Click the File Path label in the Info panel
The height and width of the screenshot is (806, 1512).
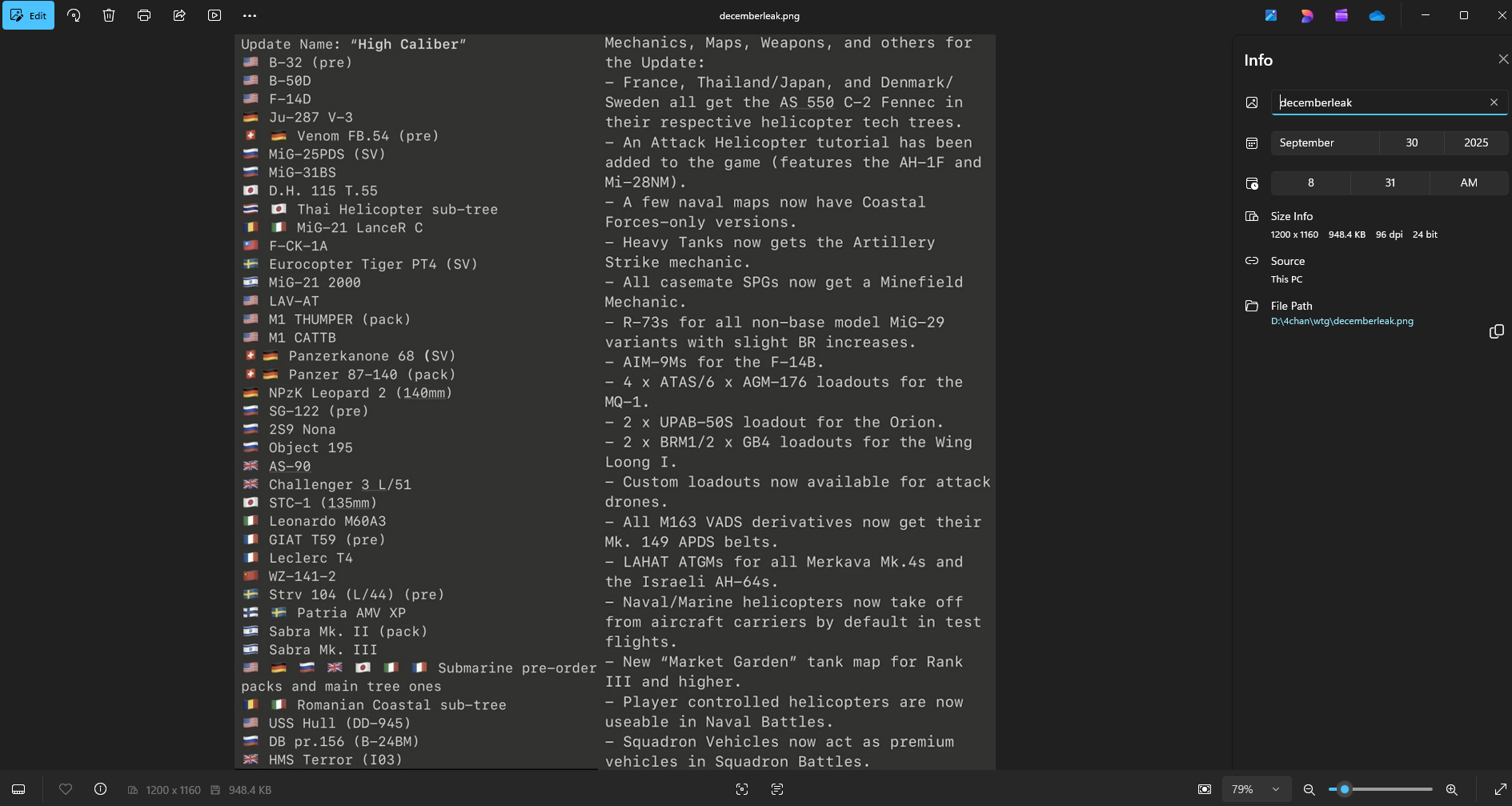1292,306
